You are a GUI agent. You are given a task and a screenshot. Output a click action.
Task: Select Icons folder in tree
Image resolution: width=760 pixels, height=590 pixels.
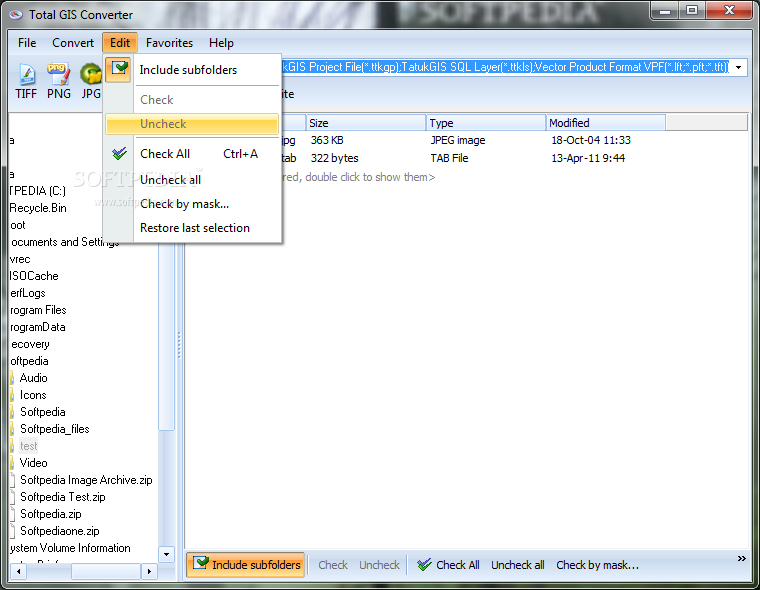(33, 395)
